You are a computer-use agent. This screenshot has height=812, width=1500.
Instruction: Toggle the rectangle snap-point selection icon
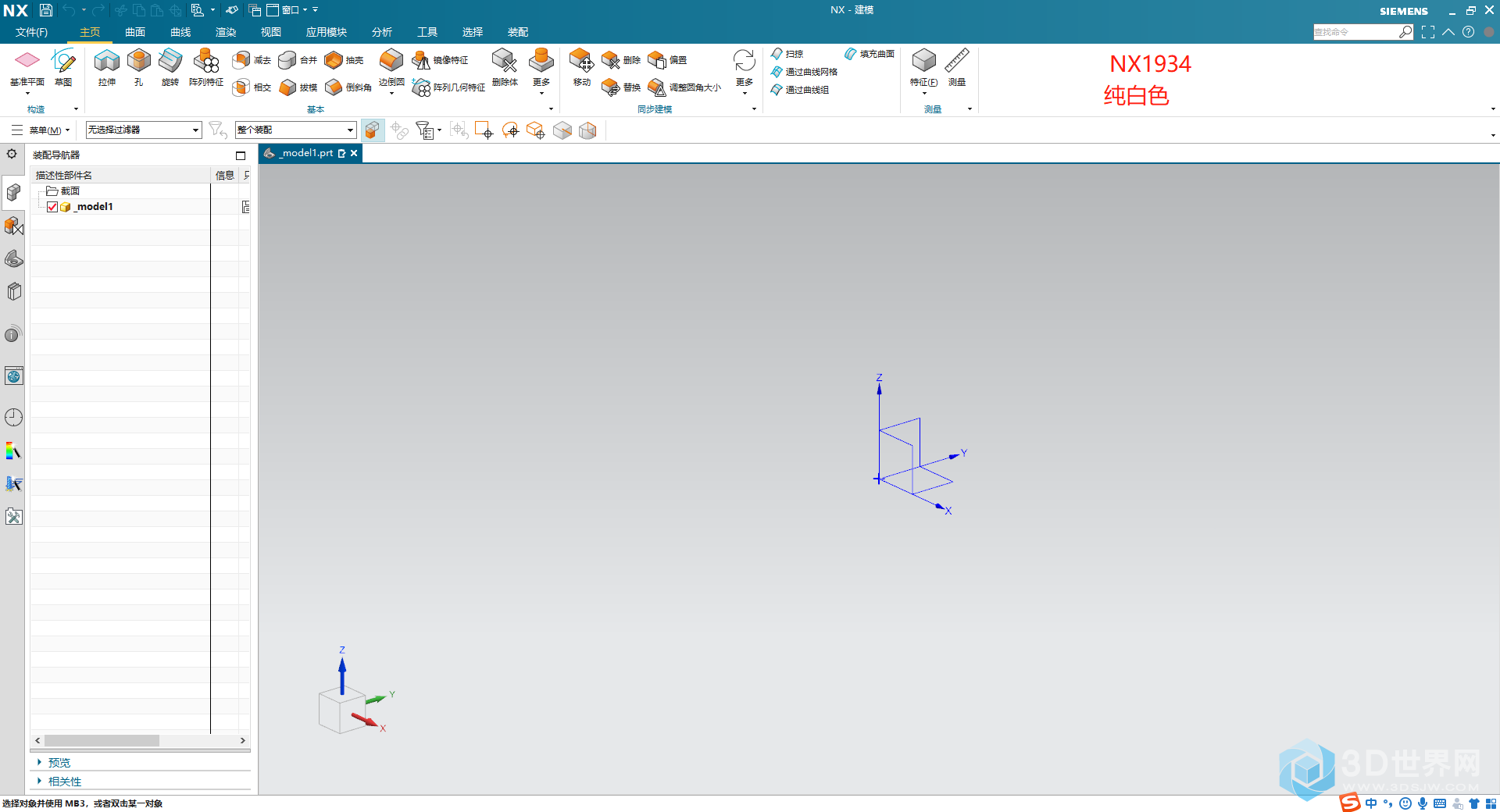(484, 130)
